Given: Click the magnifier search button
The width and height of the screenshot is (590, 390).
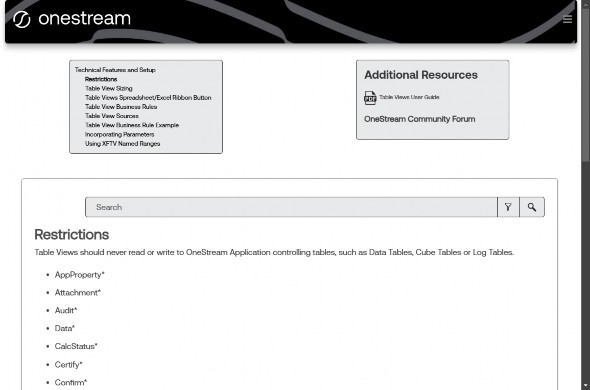Looking at the screenshot, I should [532, 207].
